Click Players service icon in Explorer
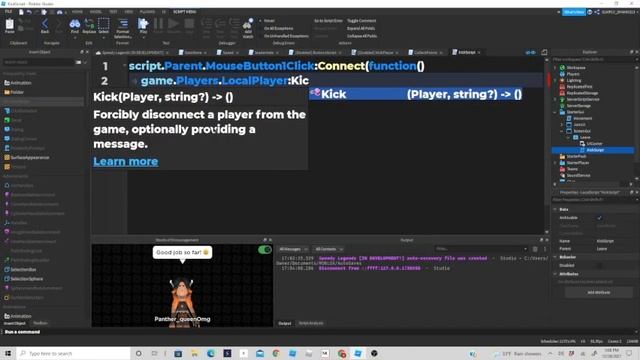Image resolution: width=640 pixels, height=360 pixels. pos(562,74)
